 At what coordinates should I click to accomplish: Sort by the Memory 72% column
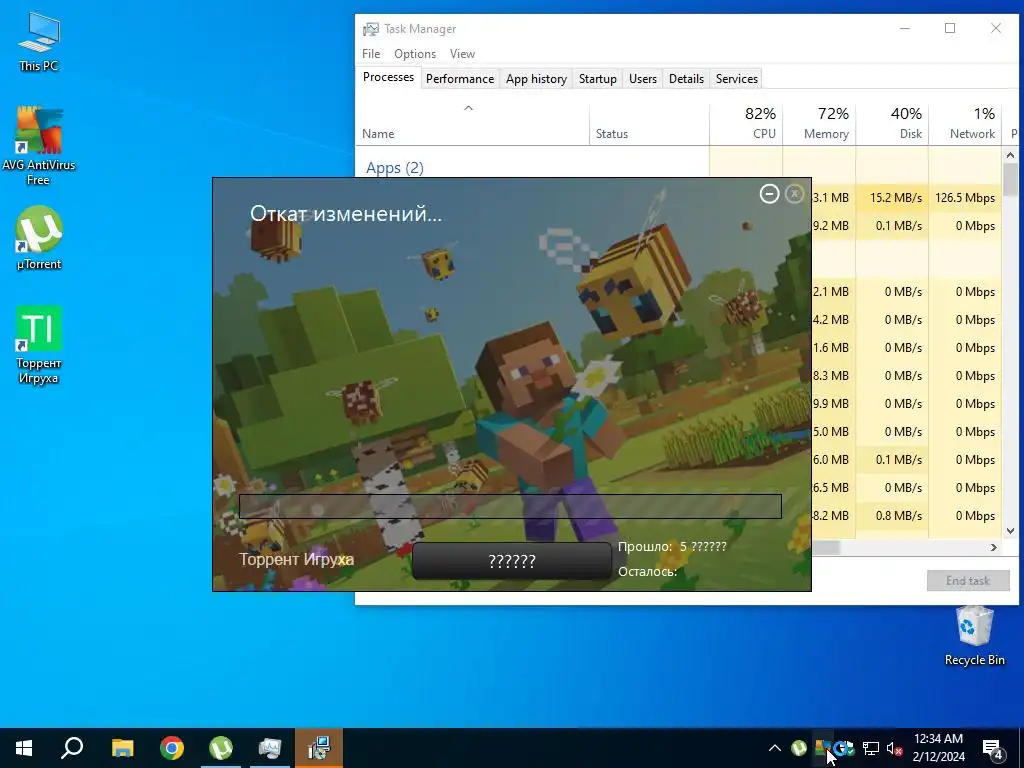[x=819, y=123]
